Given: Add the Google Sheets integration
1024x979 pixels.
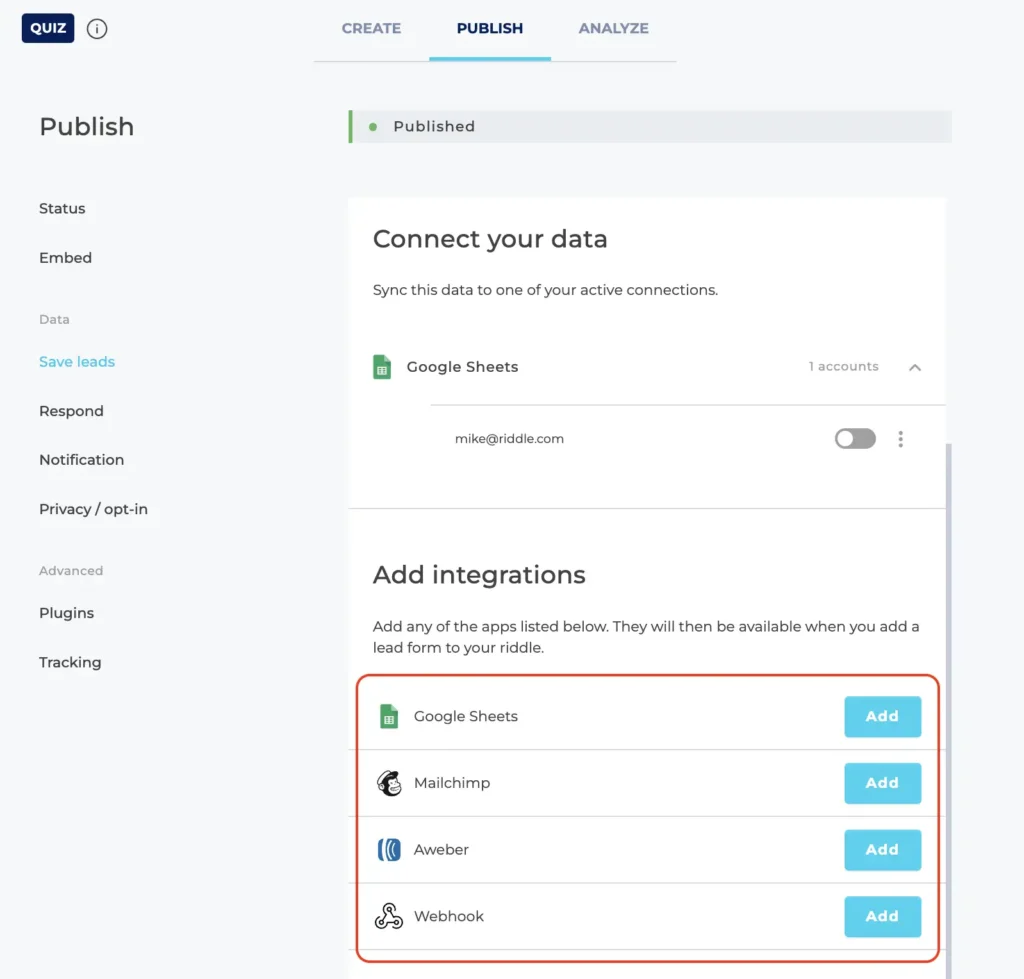Looking at the screenshot, I should pos(882,716).
